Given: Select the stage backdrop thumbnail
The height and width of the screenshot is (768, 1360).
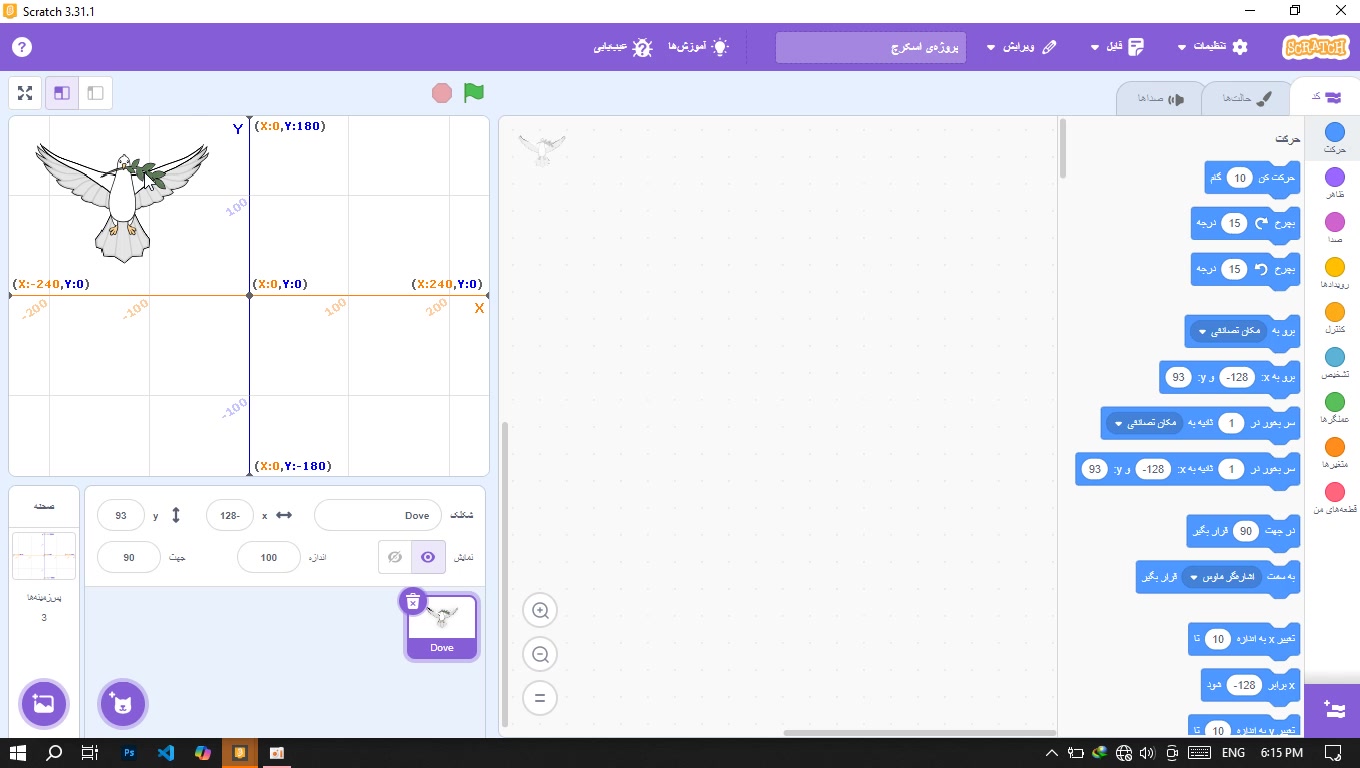Looking at the screenshot, I should (x=43, y=556).
